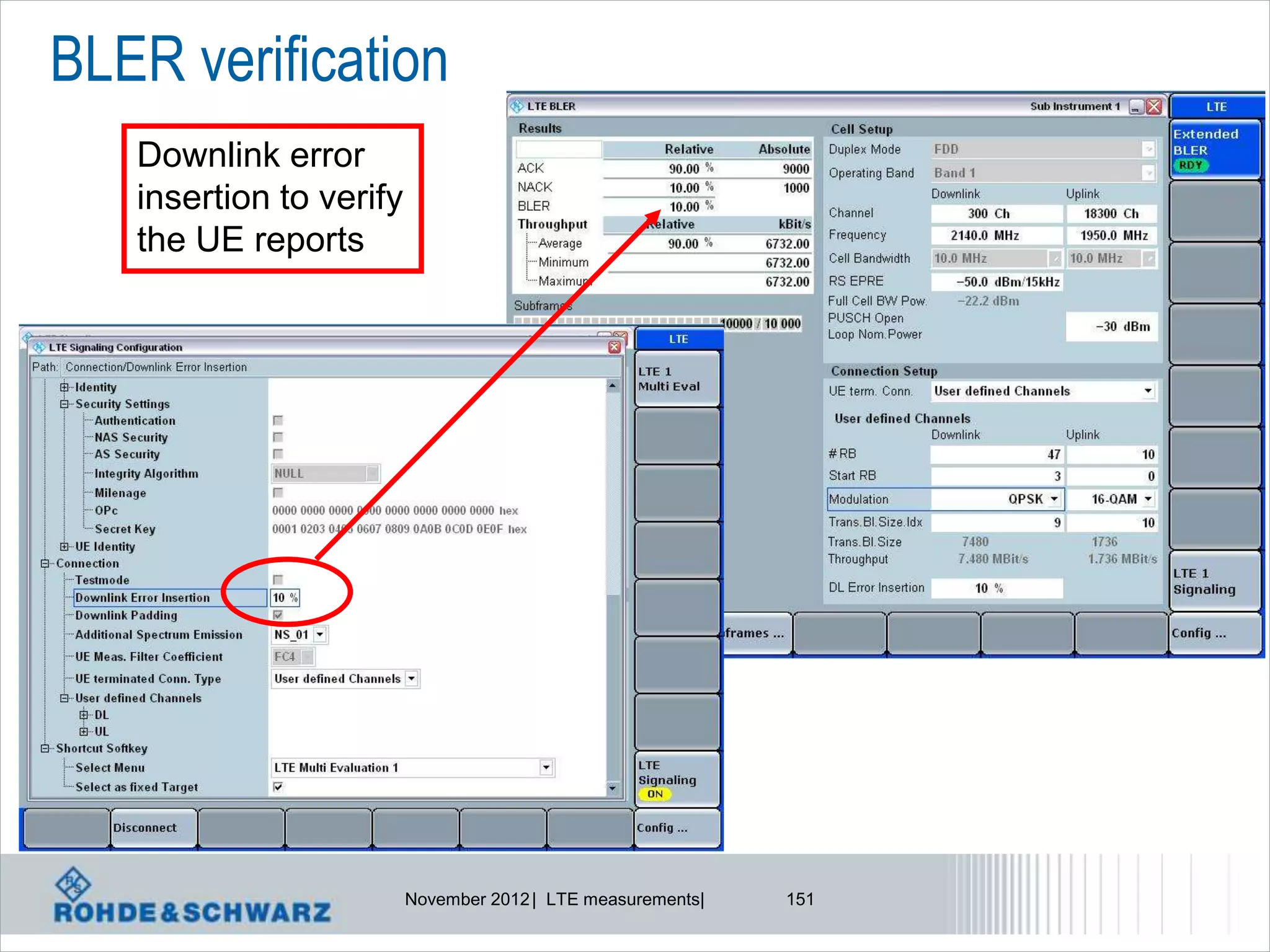The width and height of the screenshot is (1270, 952).
Task: Select the Secret Key tree item
Action: (x=125, y=529)
